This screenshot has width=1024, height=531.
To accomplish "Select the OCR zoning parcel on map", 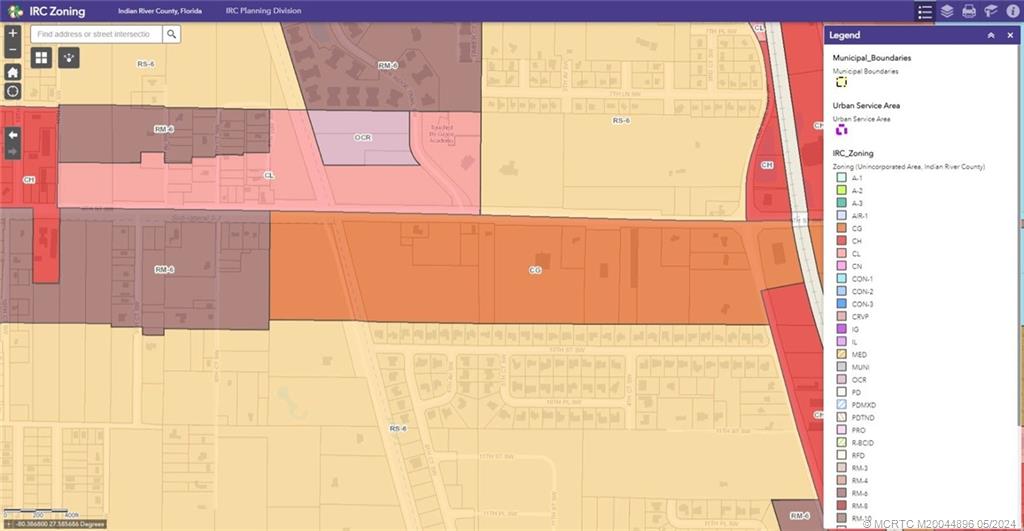I will pos(360,138).
